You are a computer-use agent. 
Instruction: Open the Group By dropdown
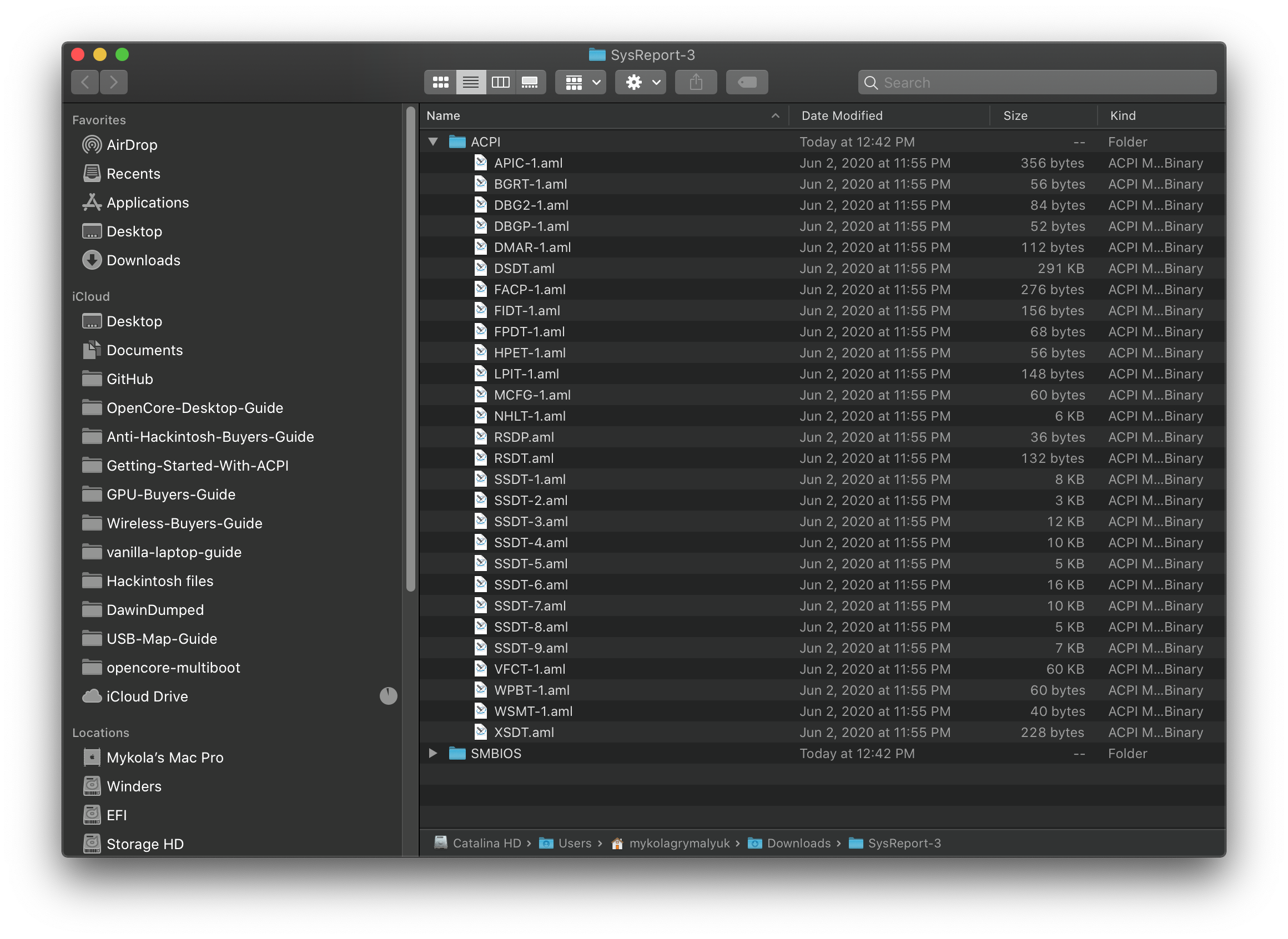pyautogui.click(x=581, y=83)
